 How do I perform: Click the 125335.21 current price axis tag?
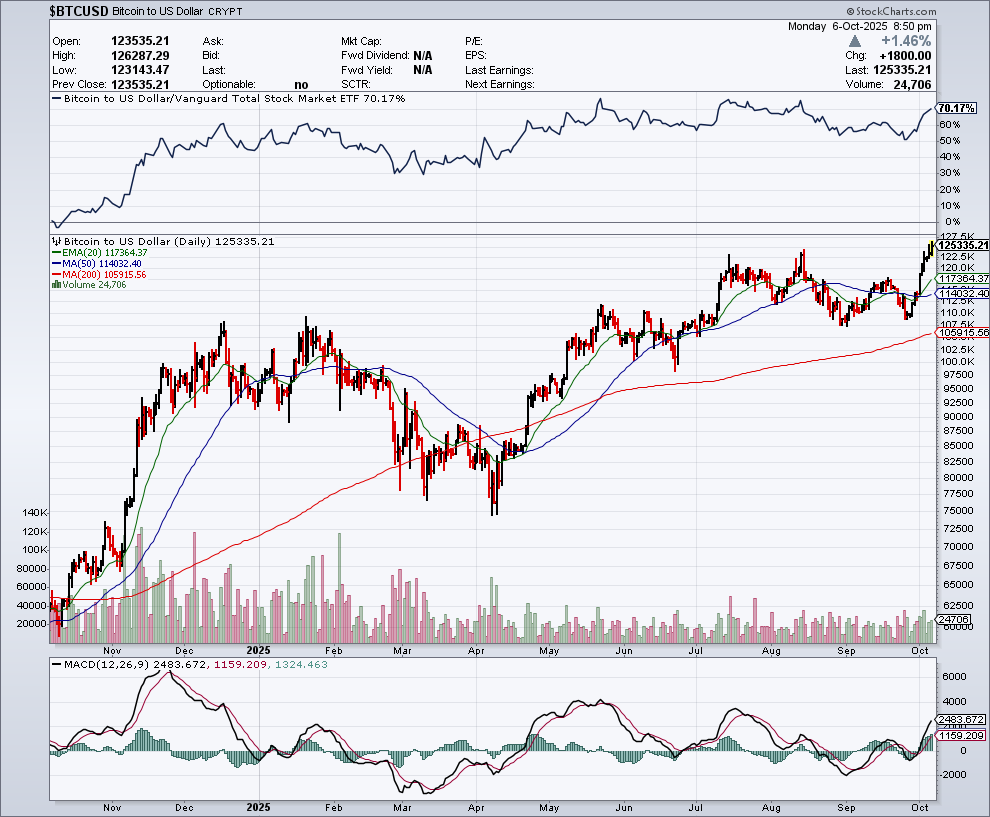[962, 245]
